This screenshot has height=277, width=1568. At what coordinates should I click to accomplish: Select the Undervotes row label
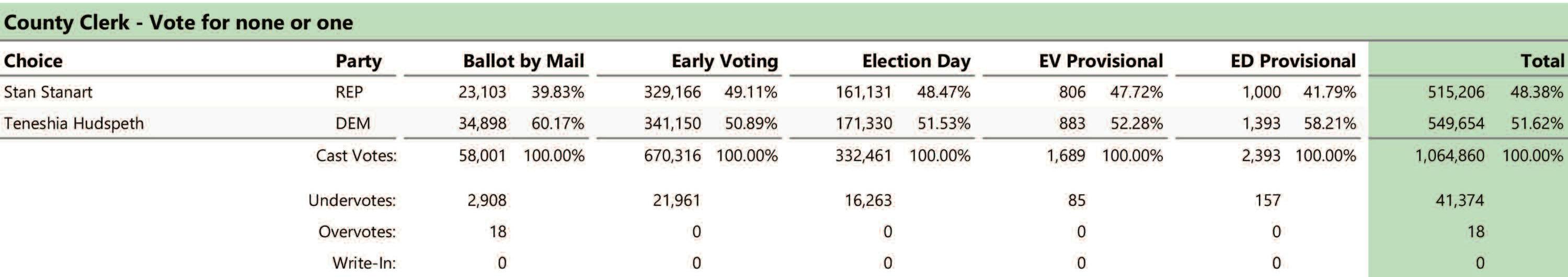352,200
